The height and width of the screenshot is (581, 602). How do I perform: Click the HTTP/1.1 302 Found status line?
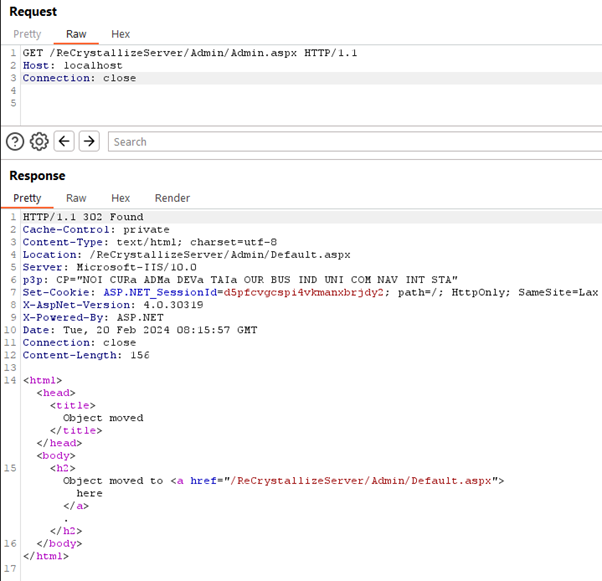coord(83,217)
